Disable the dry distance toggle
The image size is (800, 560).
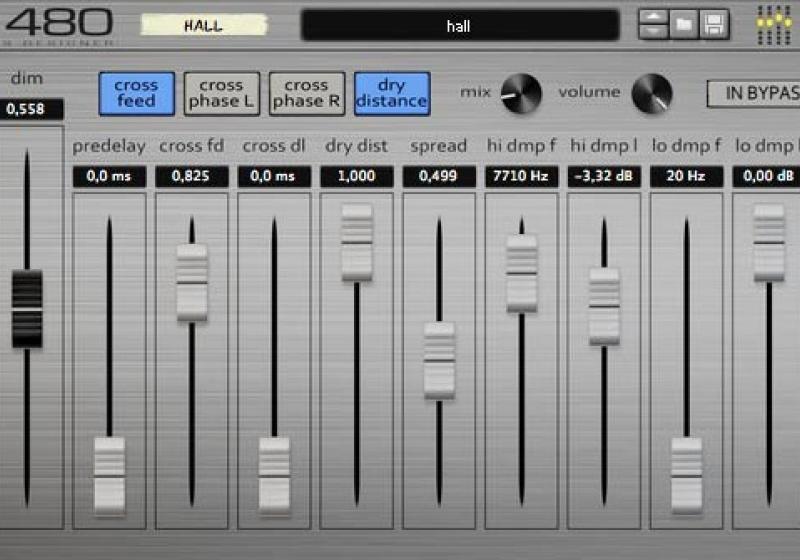point(391,93)
